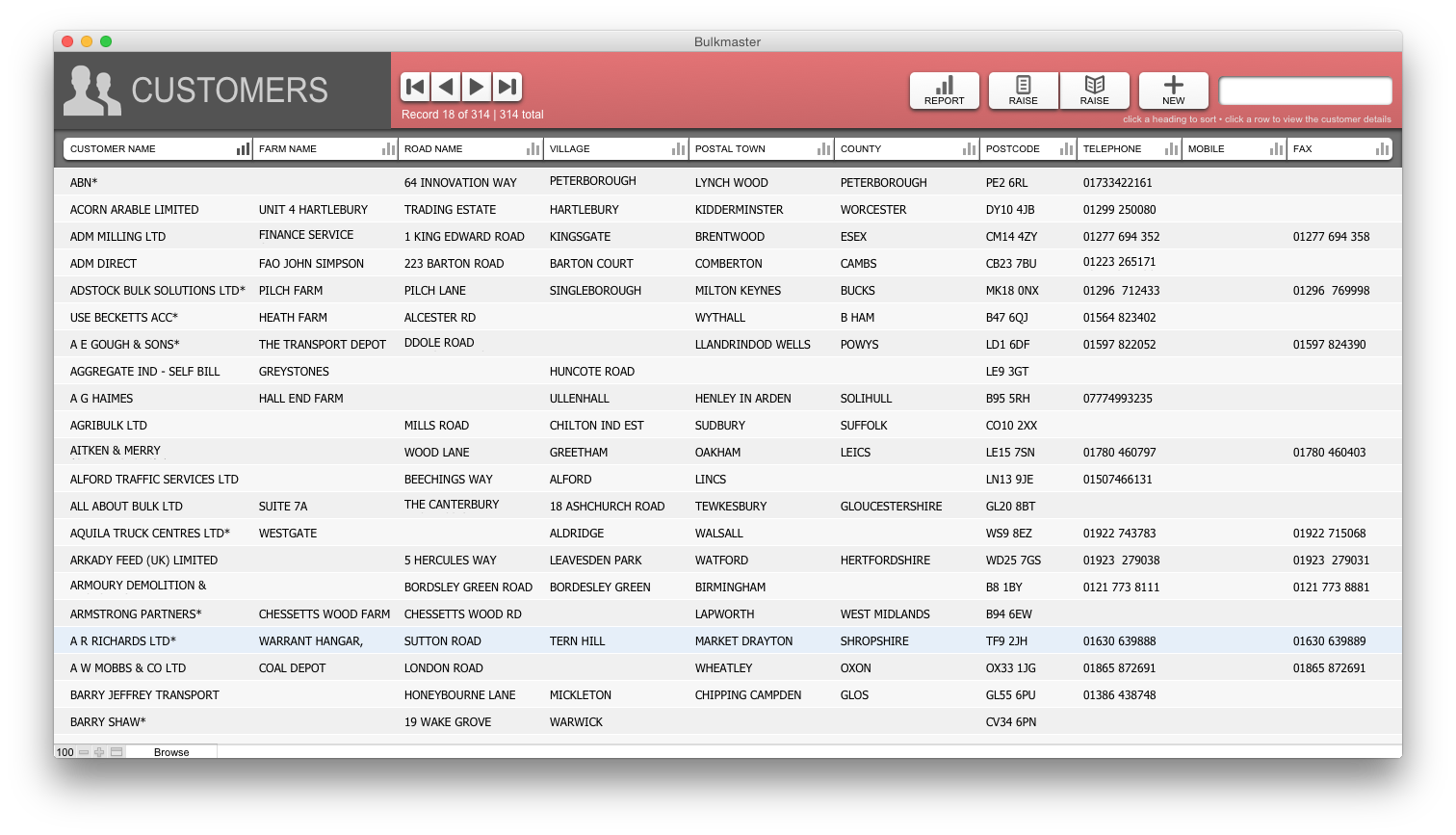Click the CHESSETTS WOOD FARM cell

[x=325, y=613]
